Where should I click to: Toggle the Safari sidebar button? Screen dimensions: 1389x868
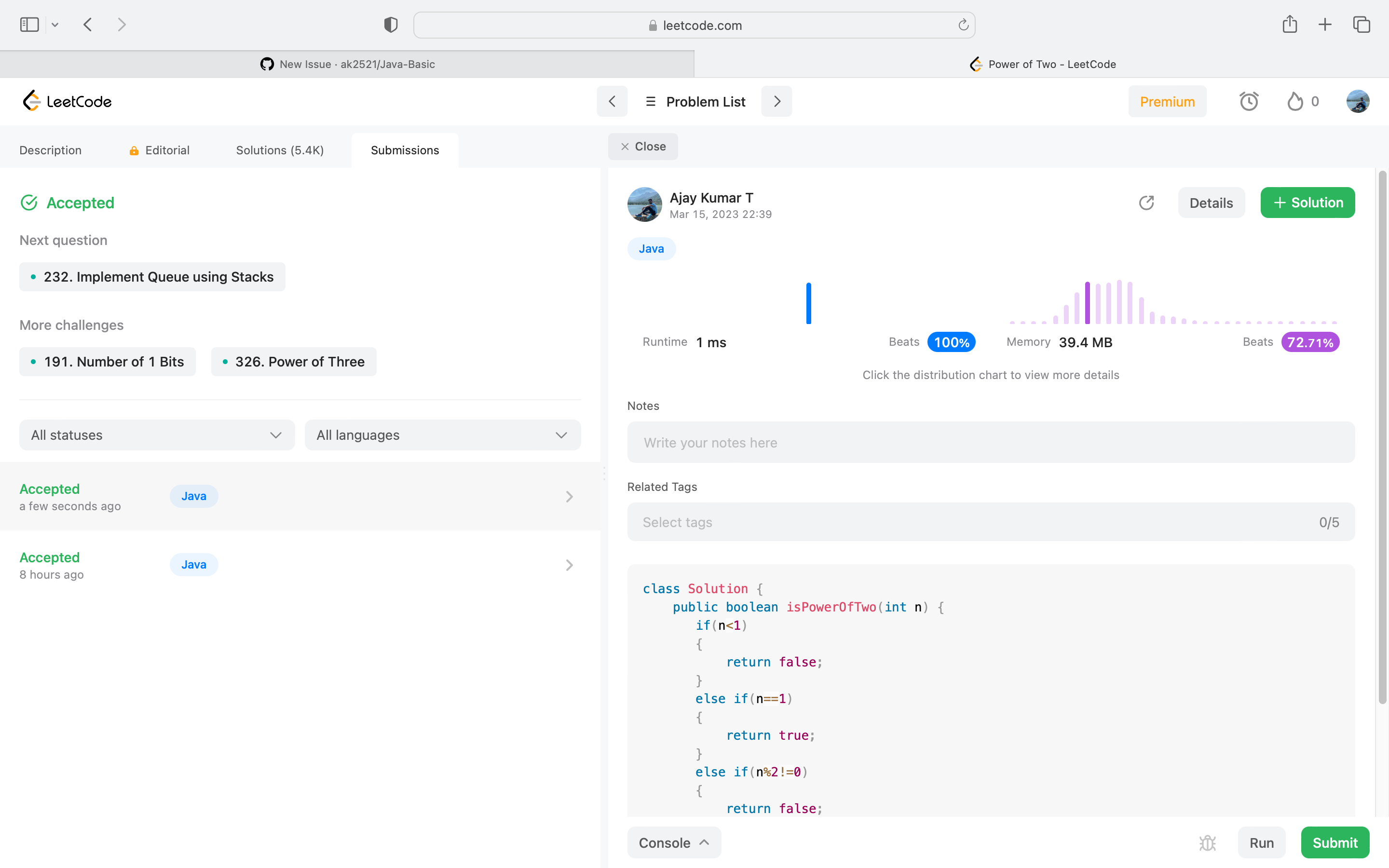[29, 25]
